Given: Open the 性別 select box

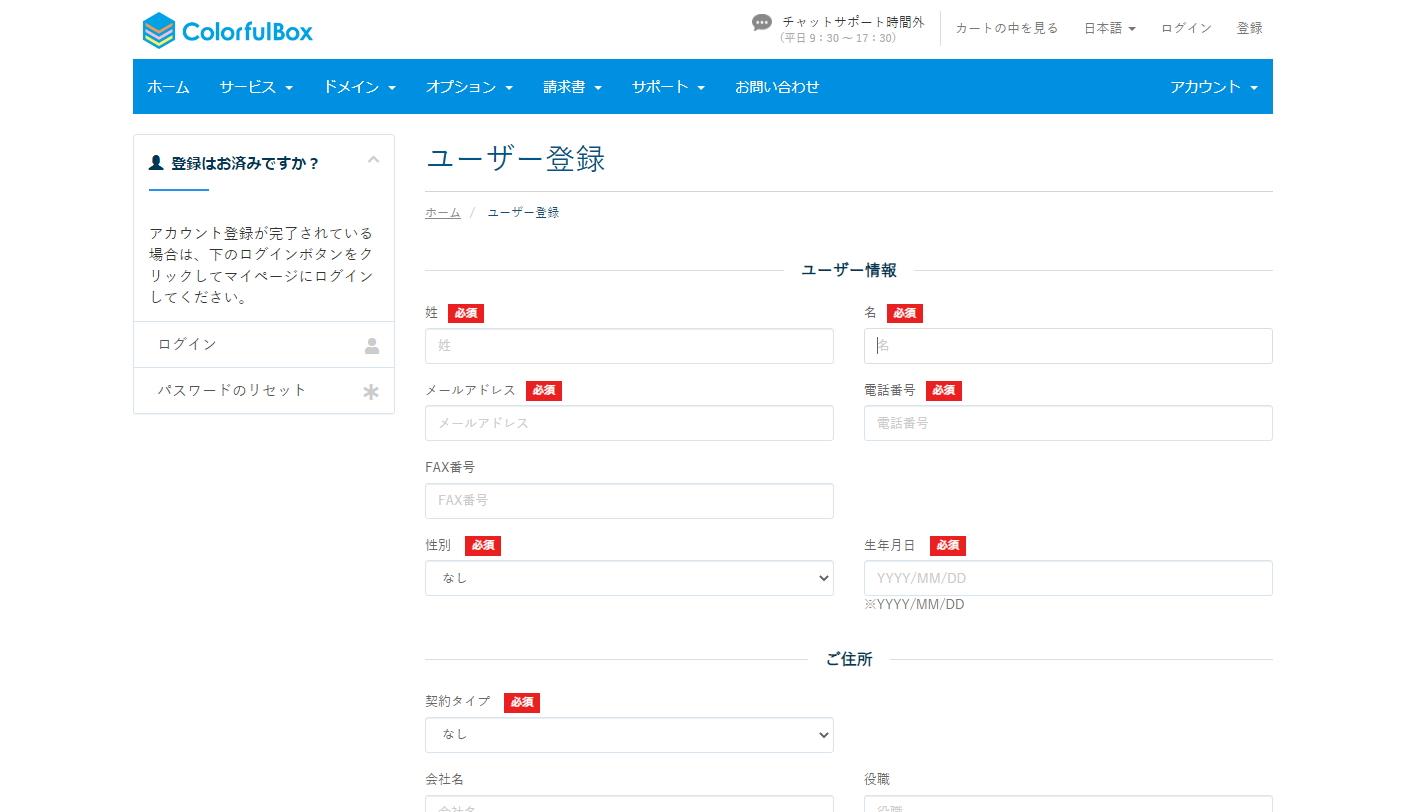Looking at the screenshot, I should click(x=629, y=578).
